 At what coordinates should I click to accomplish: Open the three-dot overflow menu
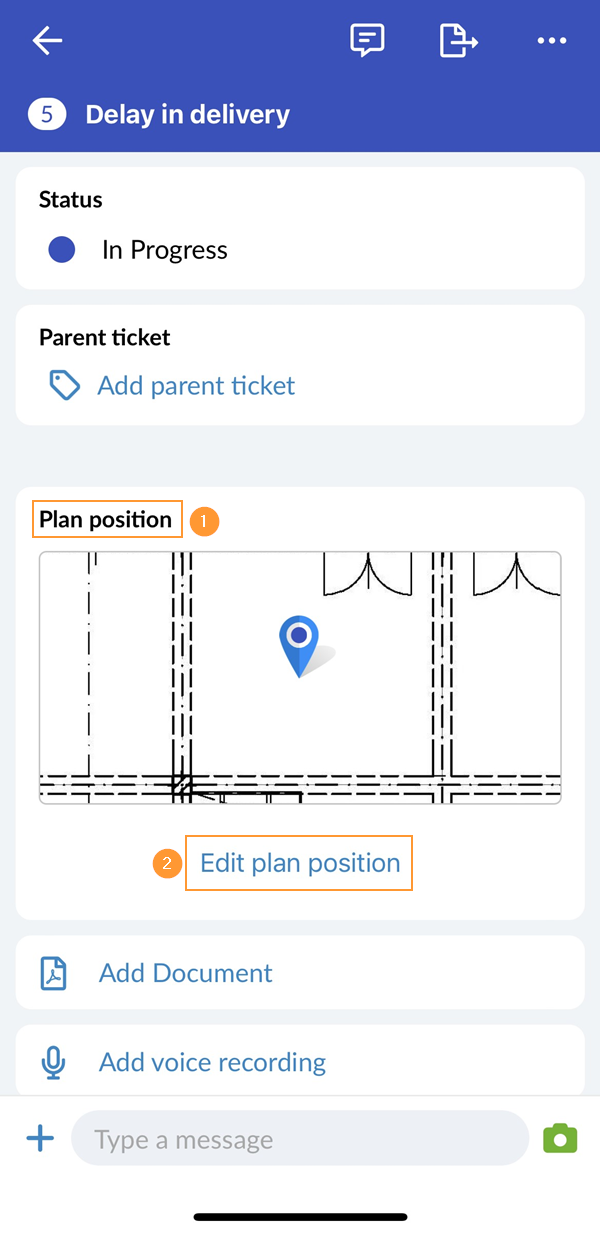click(551, 40)
